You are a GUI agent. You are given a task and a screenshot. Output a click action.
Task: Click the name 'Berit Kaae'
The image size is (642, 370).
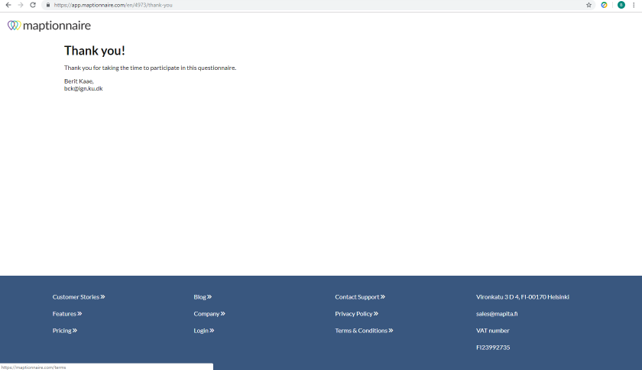point(79,81)
